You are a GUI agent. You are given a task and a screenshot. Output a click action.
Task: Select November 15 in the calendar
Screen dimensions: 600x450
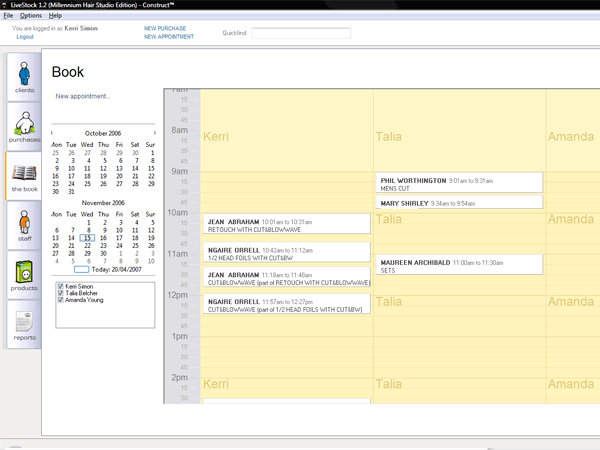[x=87, y=238]
